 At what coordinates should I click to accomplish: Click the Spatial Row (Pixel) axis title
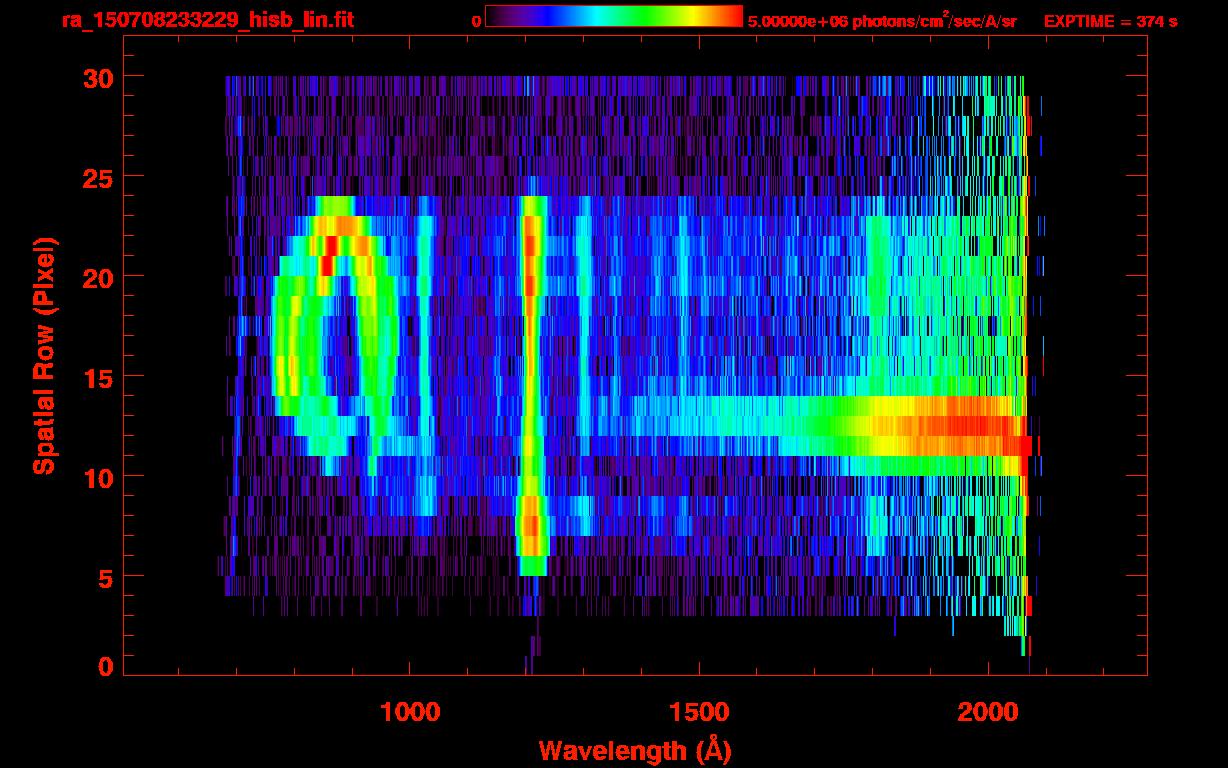point(45,356)
